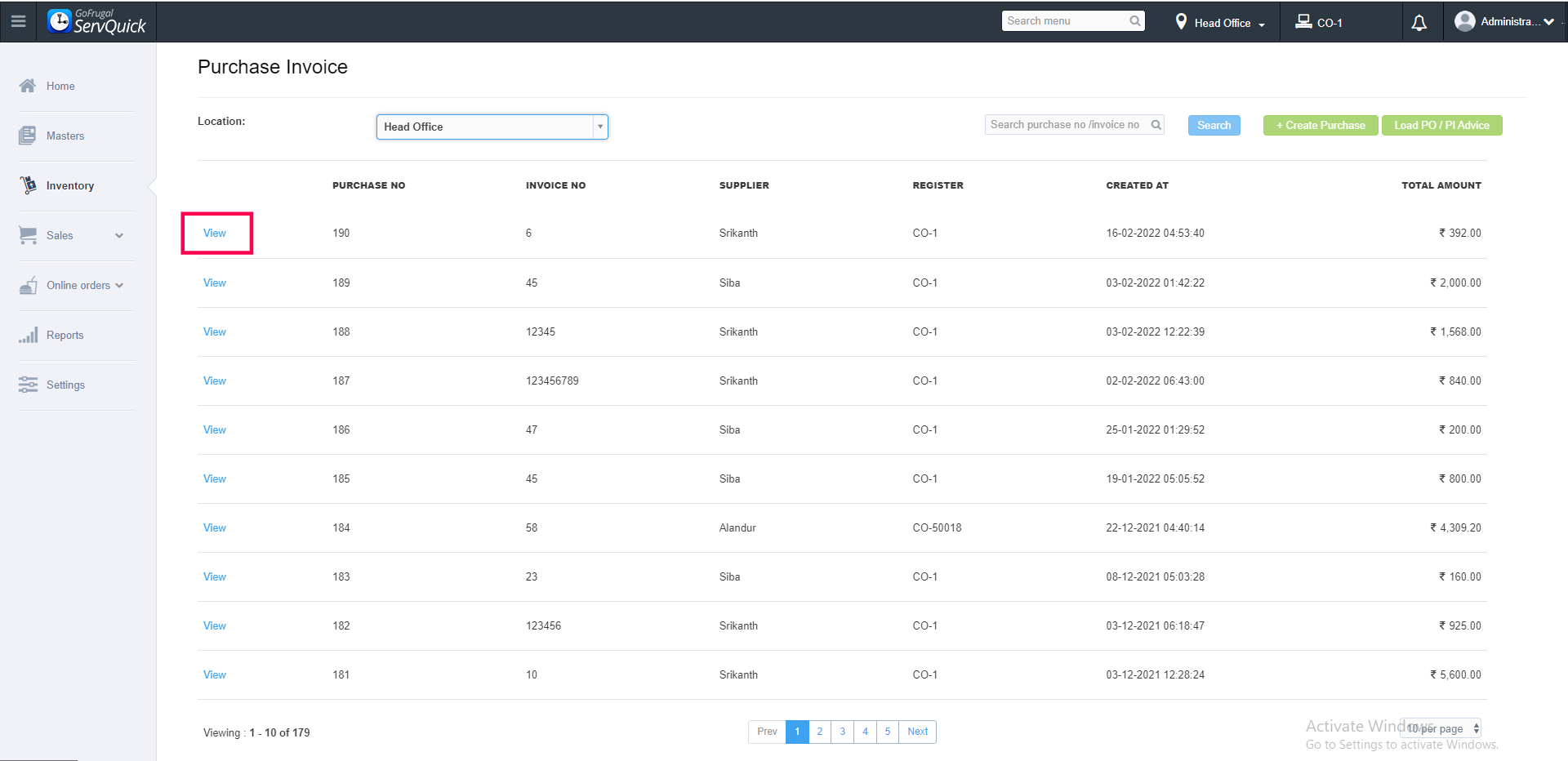Click the INVOICE NO column header
The height and width of the screenshot is (761, 1568).
(555, 185)
